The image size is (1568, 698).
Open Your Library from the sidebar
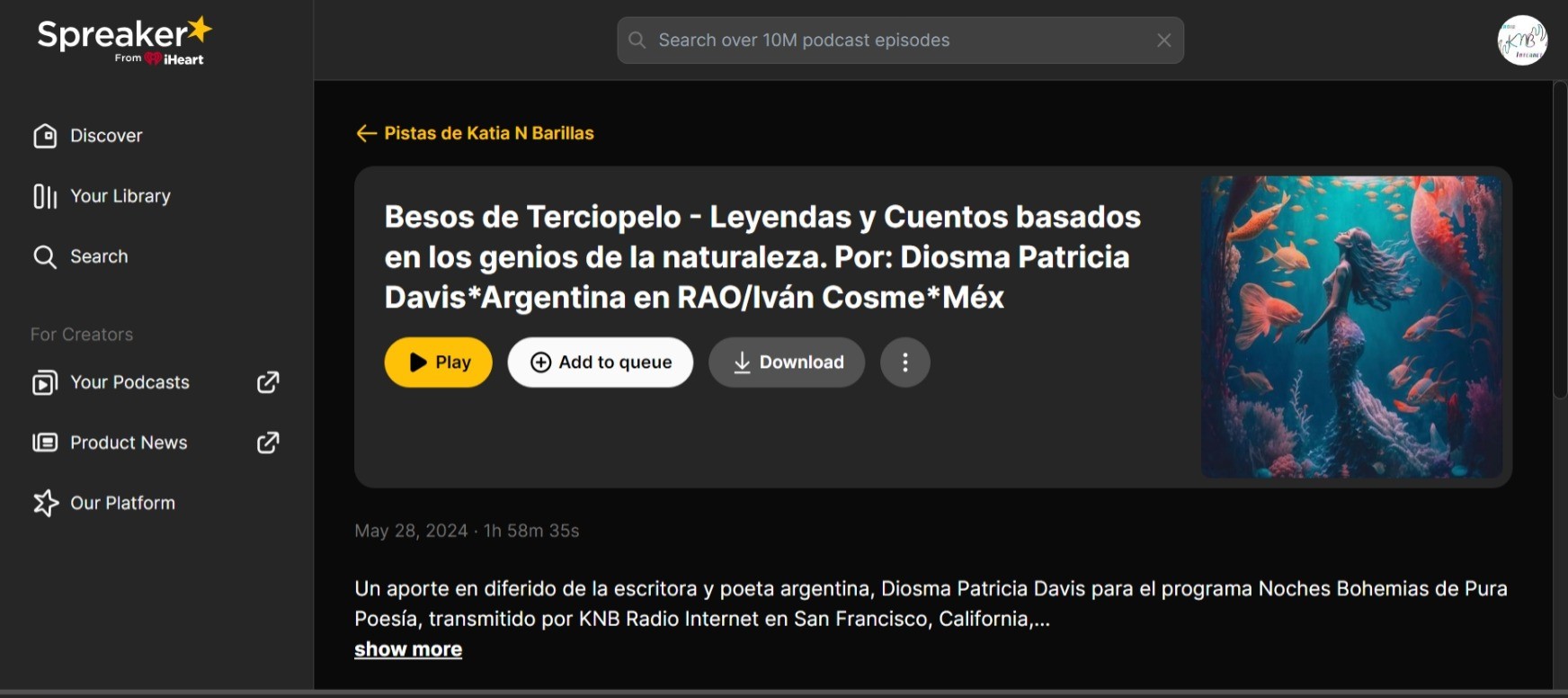[x=120, y=196]
